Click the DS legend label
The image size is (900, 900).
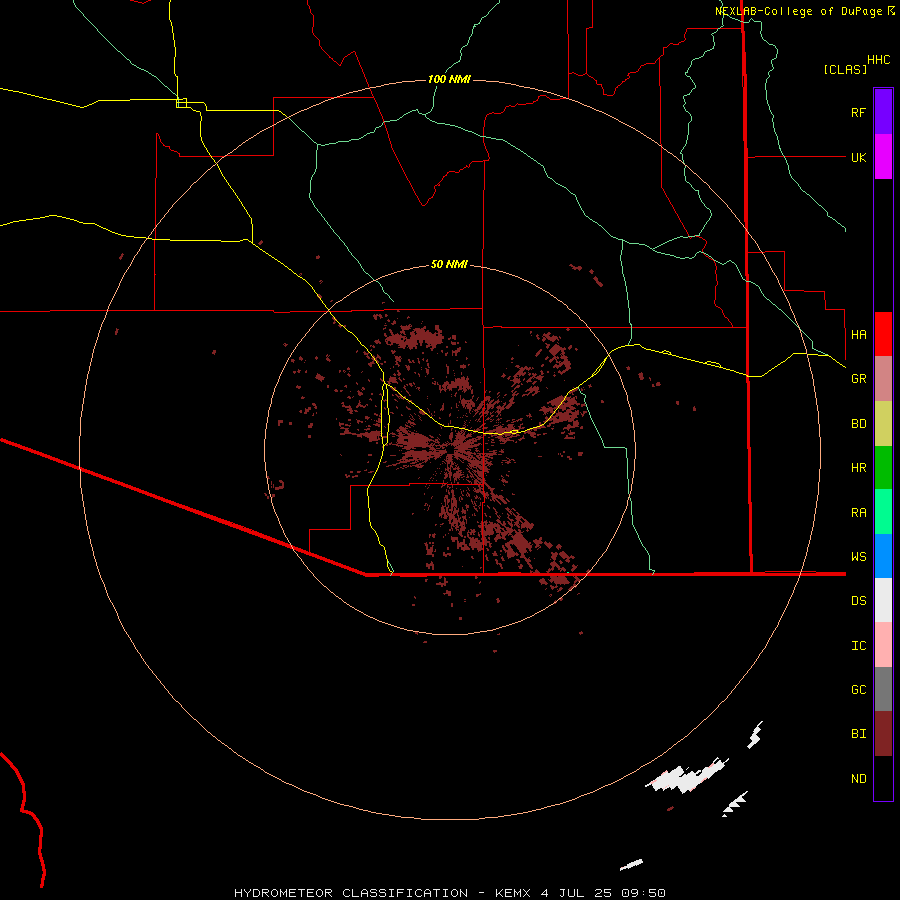point(858,601)
